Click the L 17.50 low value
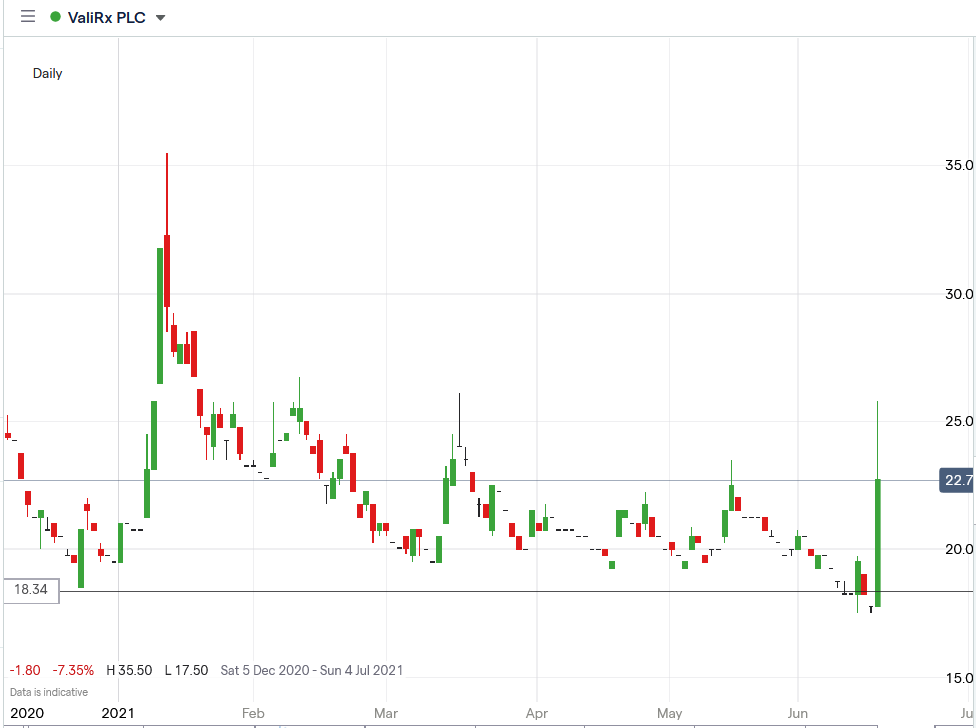The image size is (976, 728). (x=187, y=670)
